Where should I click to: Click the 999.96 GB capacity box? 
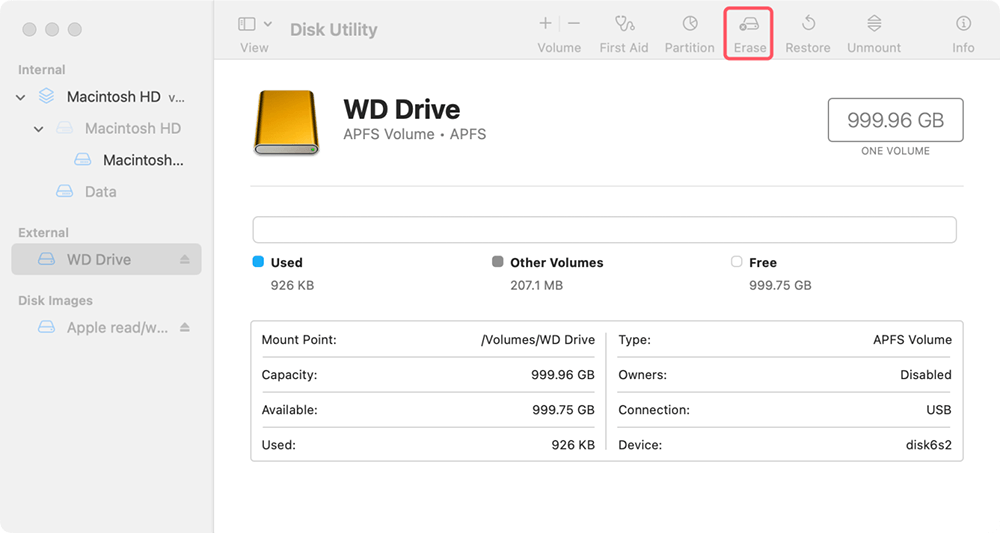(x=895, y=120)
